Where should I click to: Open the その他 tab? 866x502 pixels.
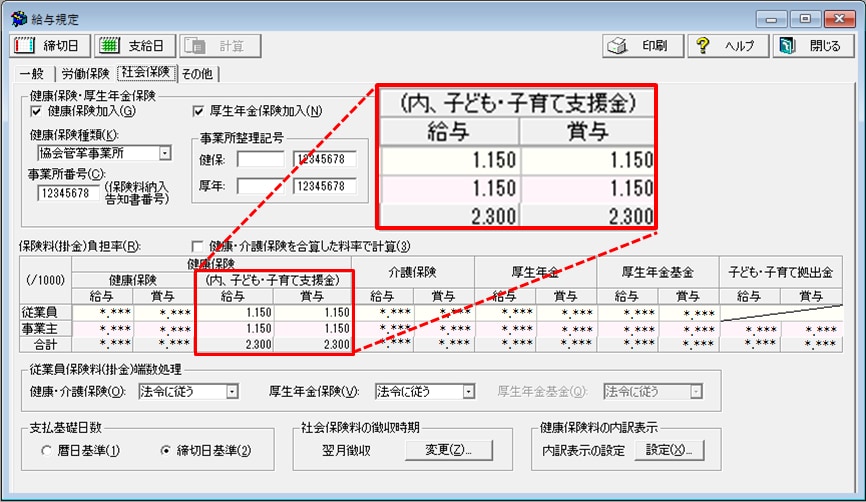(198, 73)
